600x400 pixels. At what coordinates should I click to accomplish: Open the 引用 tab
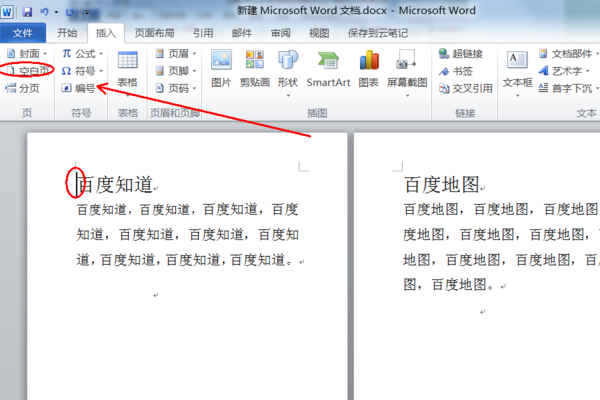coord(203,33)
